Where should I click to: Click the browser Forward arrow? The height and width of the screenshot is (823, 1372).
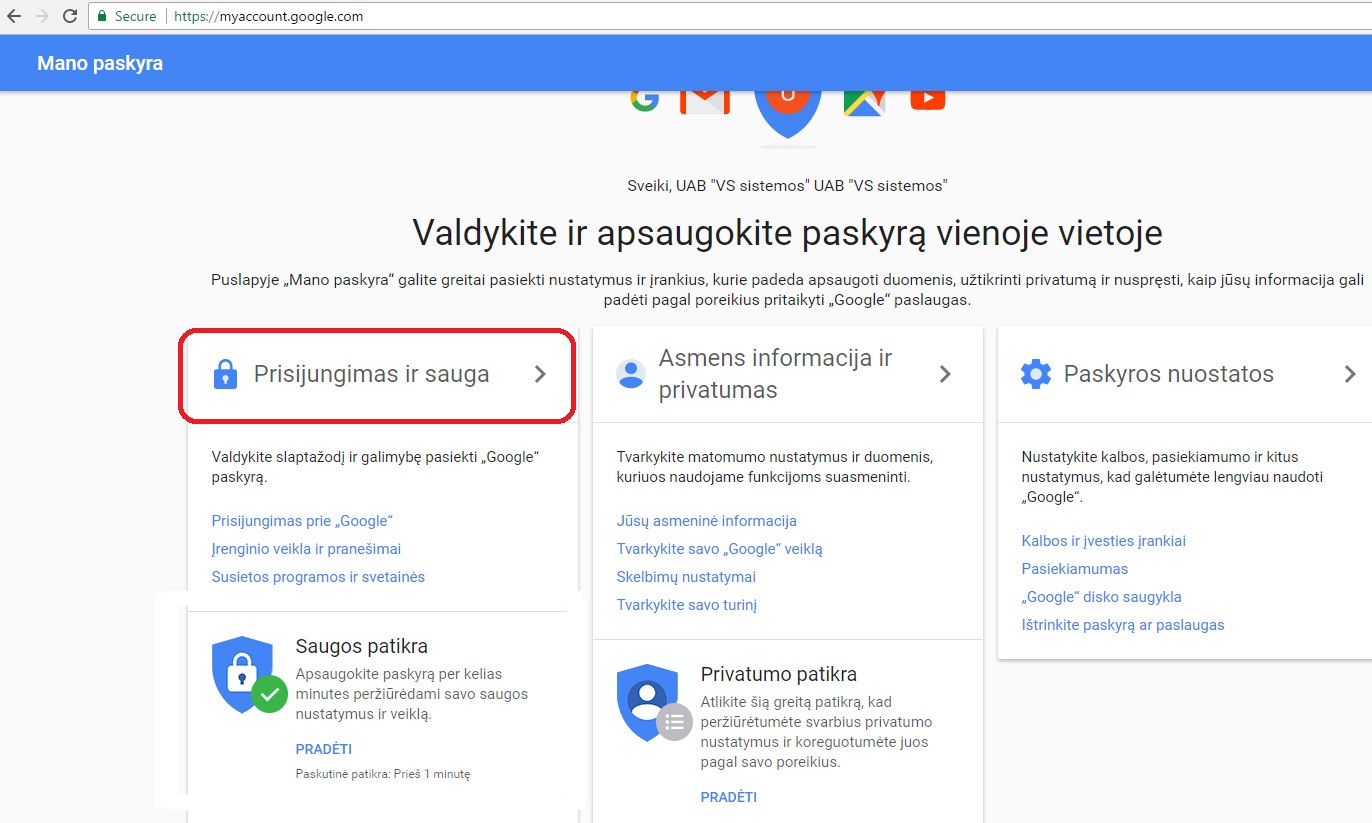click(x=42, y=16)
